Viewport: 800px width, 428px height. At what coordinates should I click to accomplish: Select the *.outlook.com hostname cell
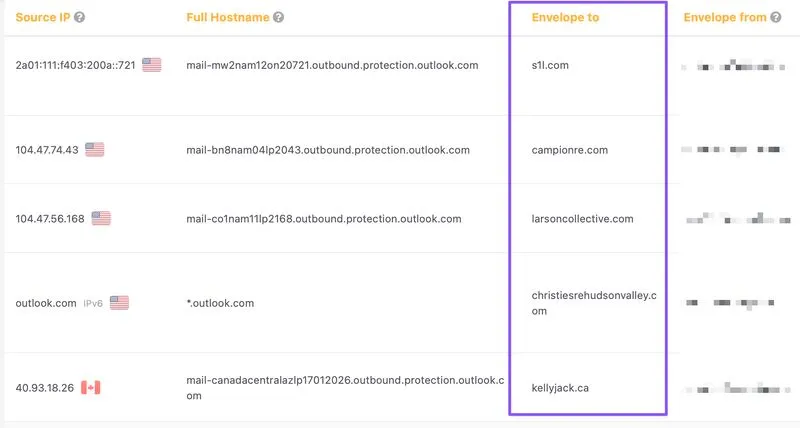pyautogui.click(x=220, y=303)
